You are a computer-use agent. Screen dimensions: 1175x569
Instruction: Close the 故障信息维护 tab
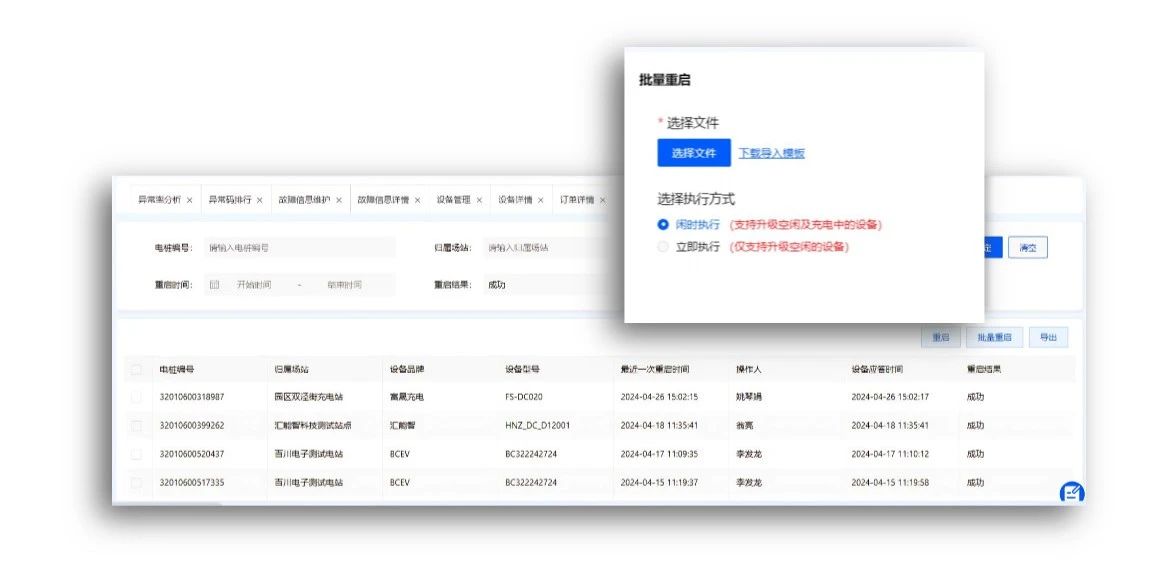339,200
